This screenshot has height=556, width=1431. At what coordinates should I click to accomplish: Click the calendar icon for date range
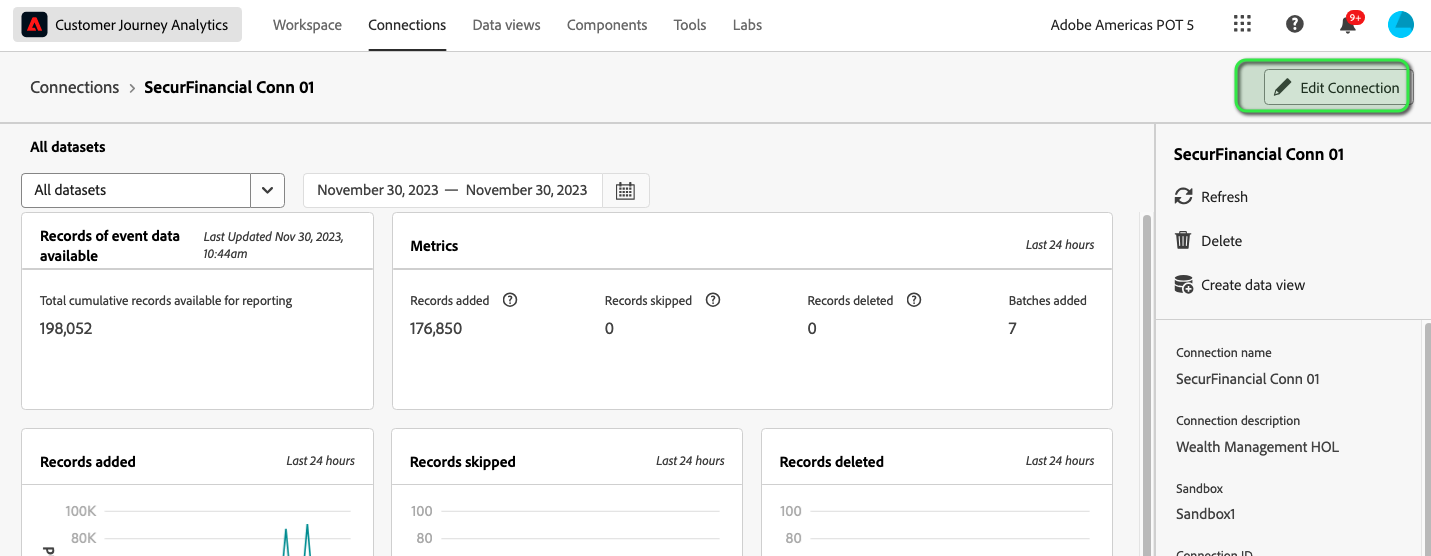coord(626,190)
